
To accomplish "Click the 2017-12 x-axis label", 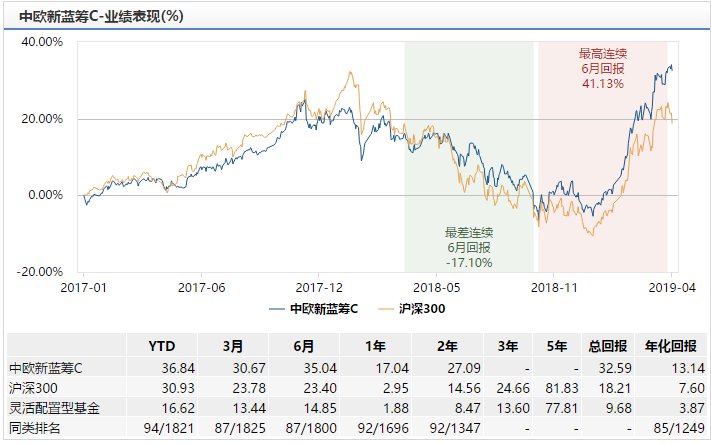I will coord(319,288).
